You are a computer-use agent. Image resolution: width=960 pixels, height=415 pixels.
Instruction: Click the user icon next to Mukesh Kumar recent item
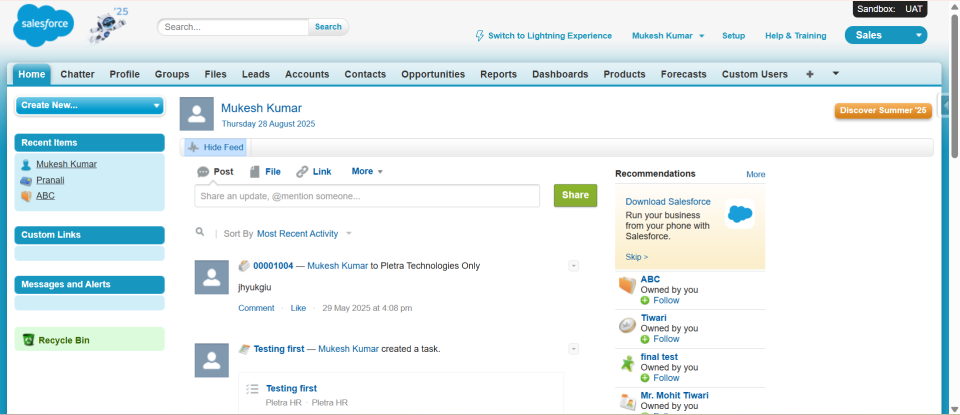[26, 165]
